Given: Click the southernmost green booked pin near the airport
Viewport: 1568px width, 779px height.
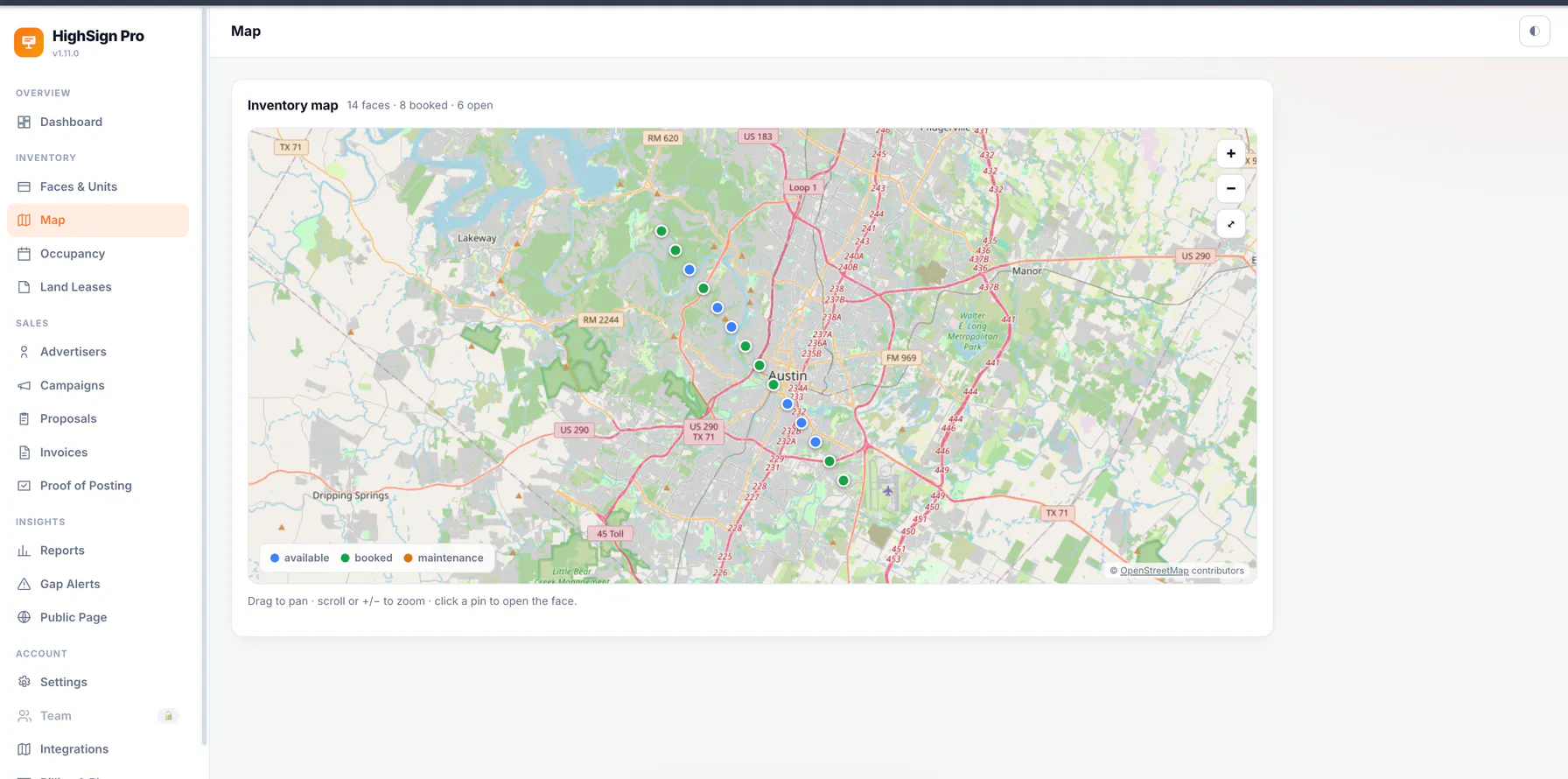Looking at the screenshot, I should pyautogui.click(x=843, y=481).
